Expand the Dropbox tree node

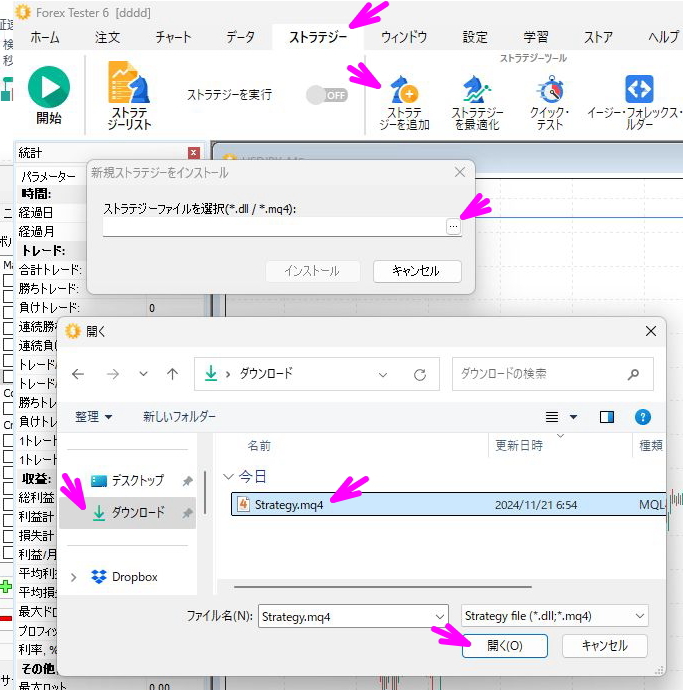pos(73,577)
